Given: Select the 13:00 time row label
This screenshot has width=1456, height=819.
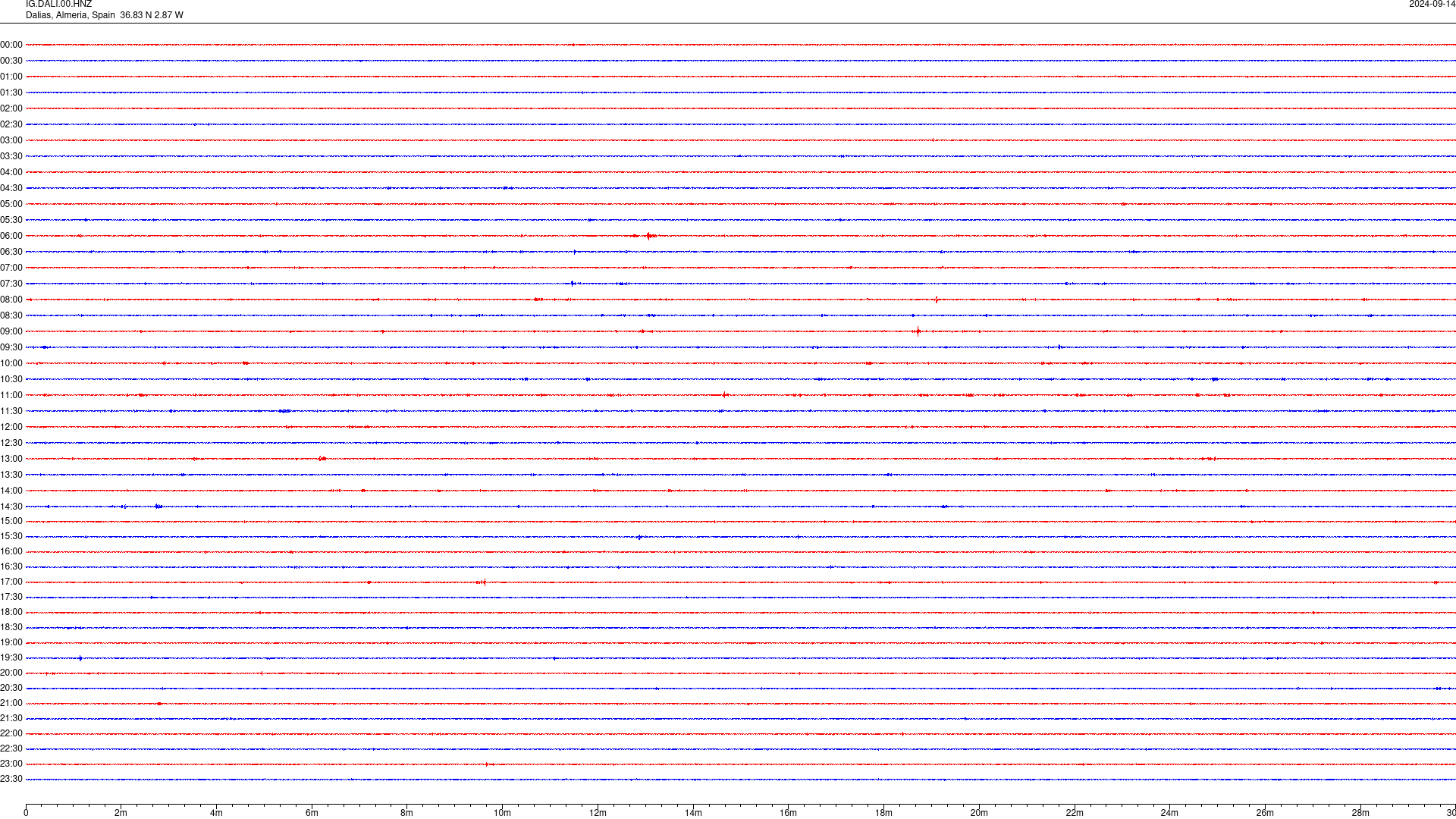Looking at the screenshot, I should pyautogui.click(x=11, y=459).
